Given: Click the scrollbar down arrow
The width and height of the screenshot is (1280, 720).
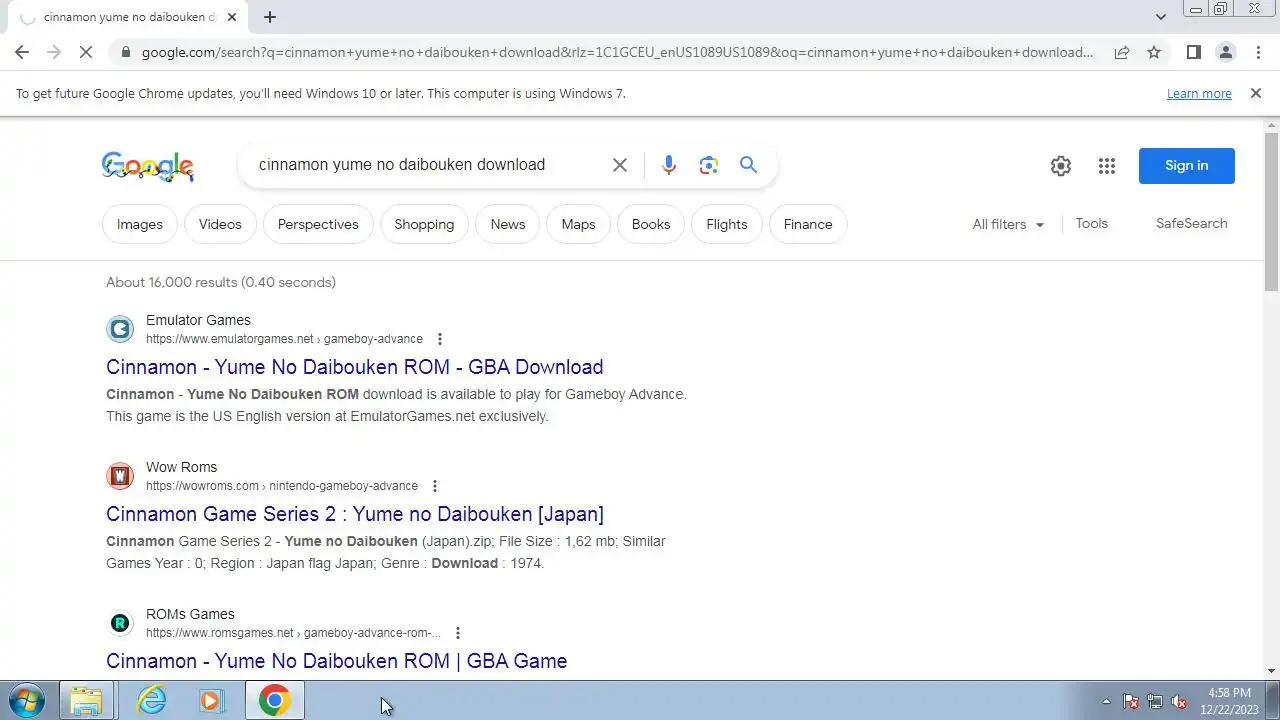Looking at the screenshot, I should (x=1272, y=671).
